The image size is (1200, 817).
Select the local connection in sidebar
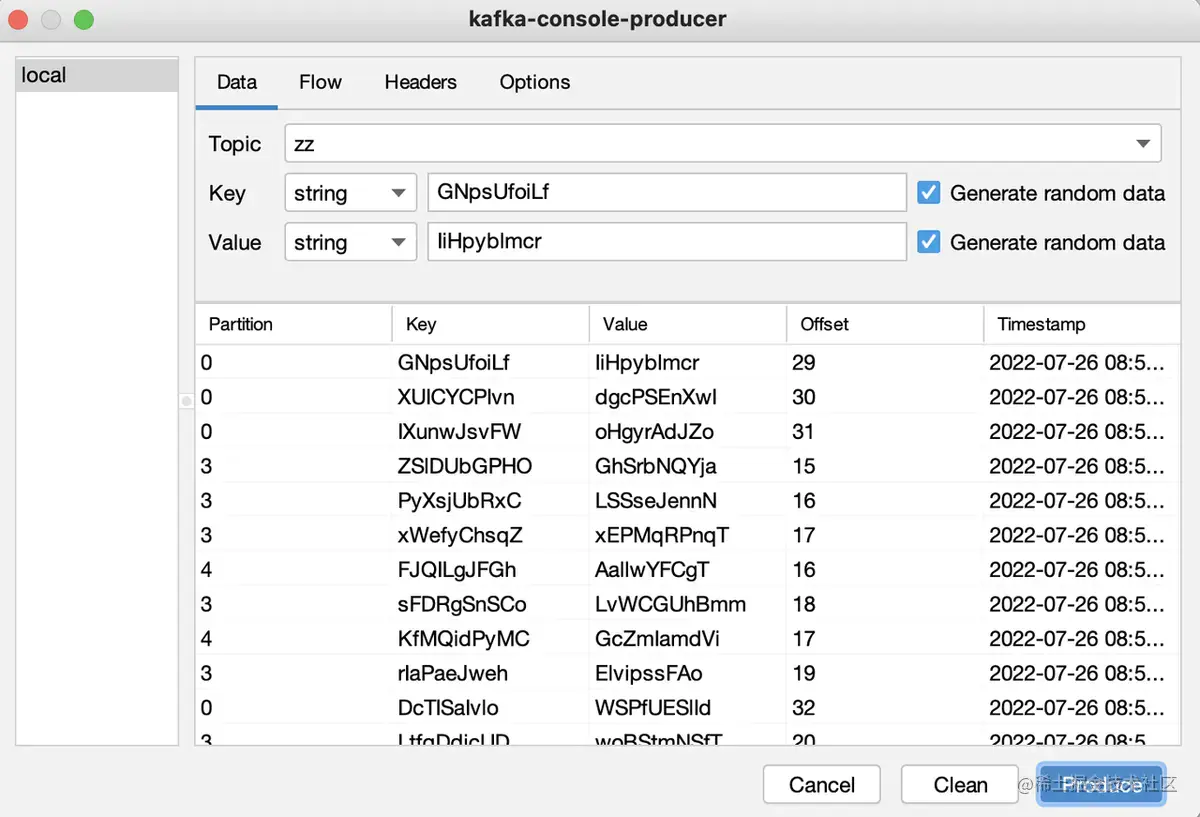click(97, 75)
